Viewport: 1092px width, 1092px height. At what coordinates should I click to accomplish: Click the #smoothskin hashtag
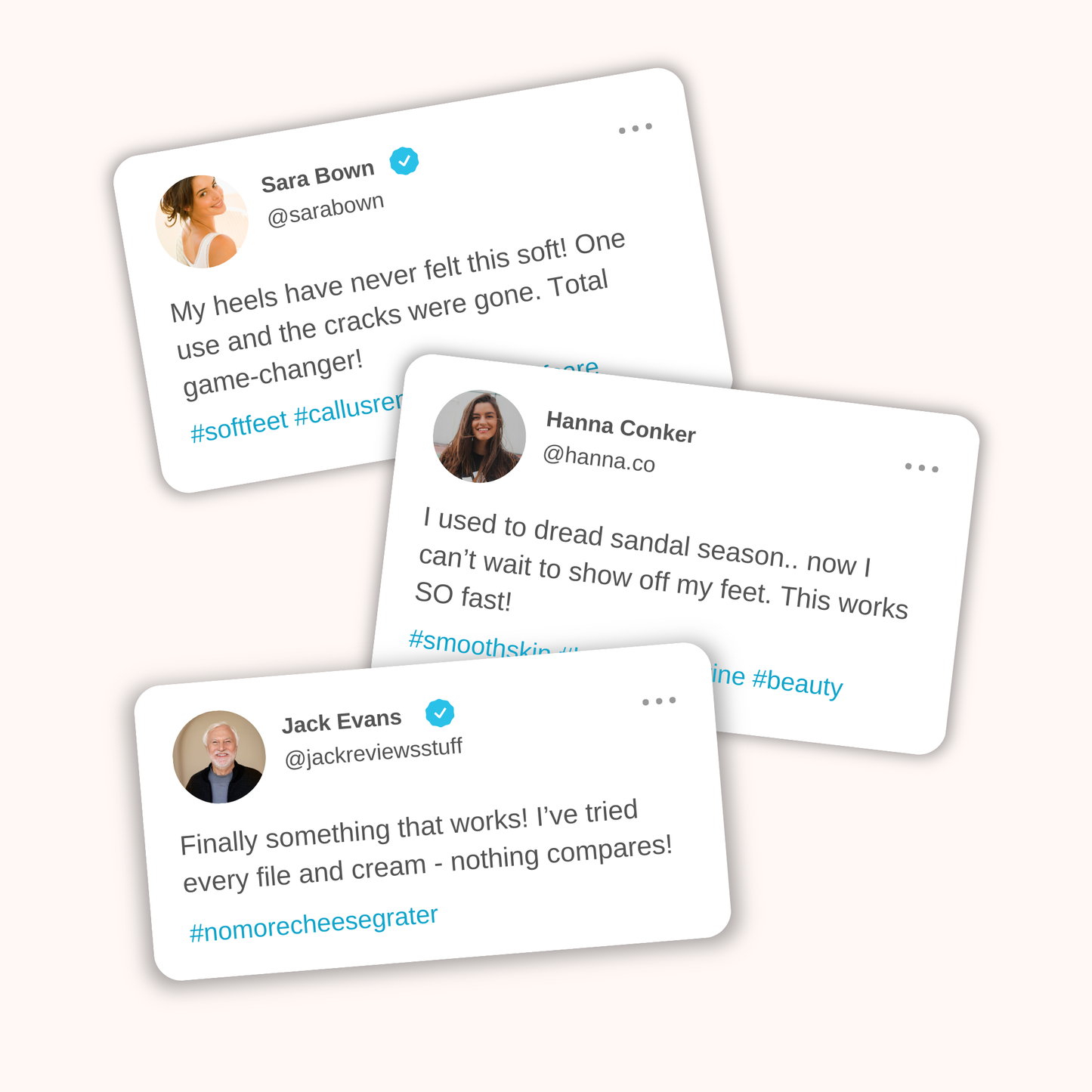point(478,643)
